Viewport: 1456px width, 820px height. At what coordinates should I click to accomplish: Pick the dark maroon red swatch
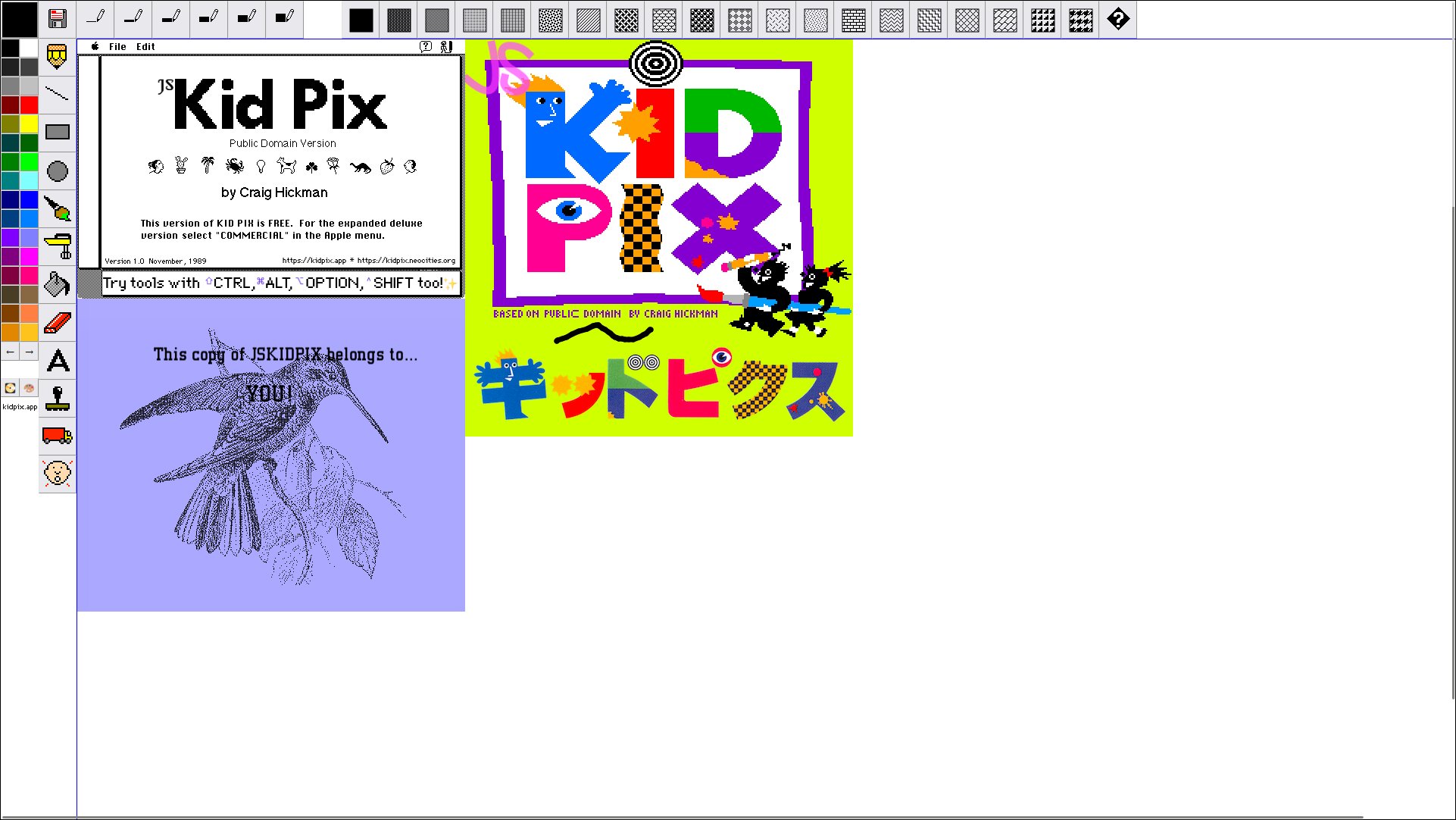click(10, 105)
